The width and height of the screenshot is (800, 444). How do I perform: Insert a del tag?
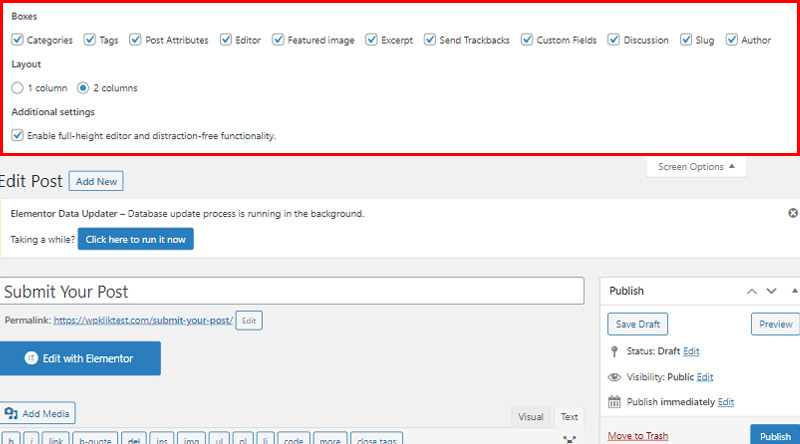[x=134, y=439]
